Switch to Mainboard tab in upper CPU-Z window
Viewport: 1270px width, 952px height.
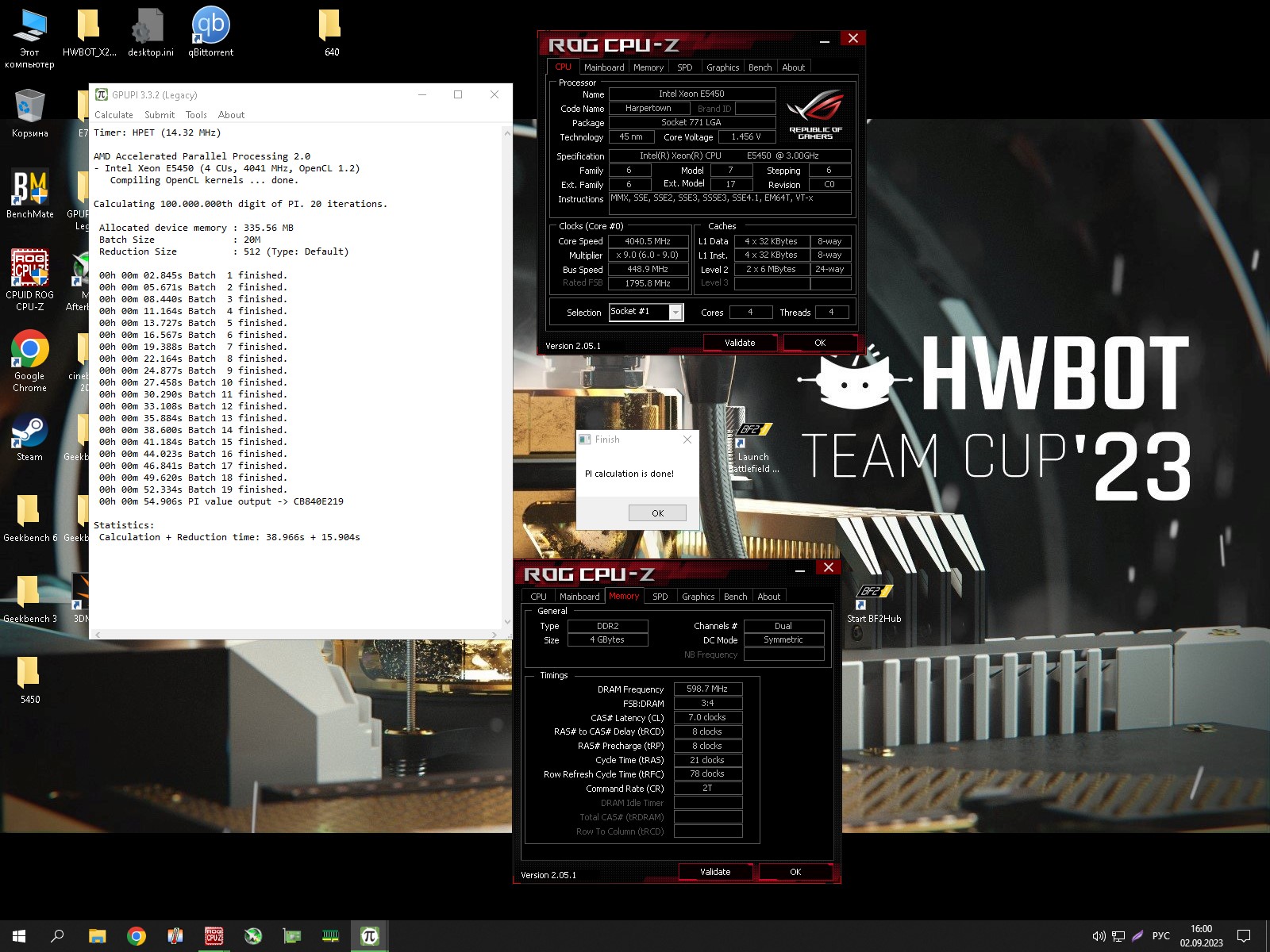[604, 67]
